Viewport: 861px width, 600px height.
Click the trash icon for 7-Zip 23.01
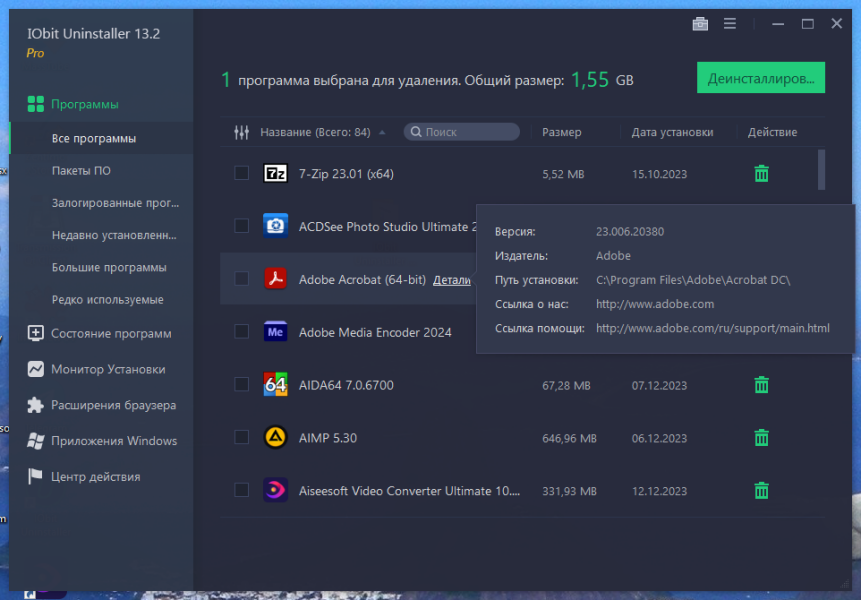click(x=761, y=173)
